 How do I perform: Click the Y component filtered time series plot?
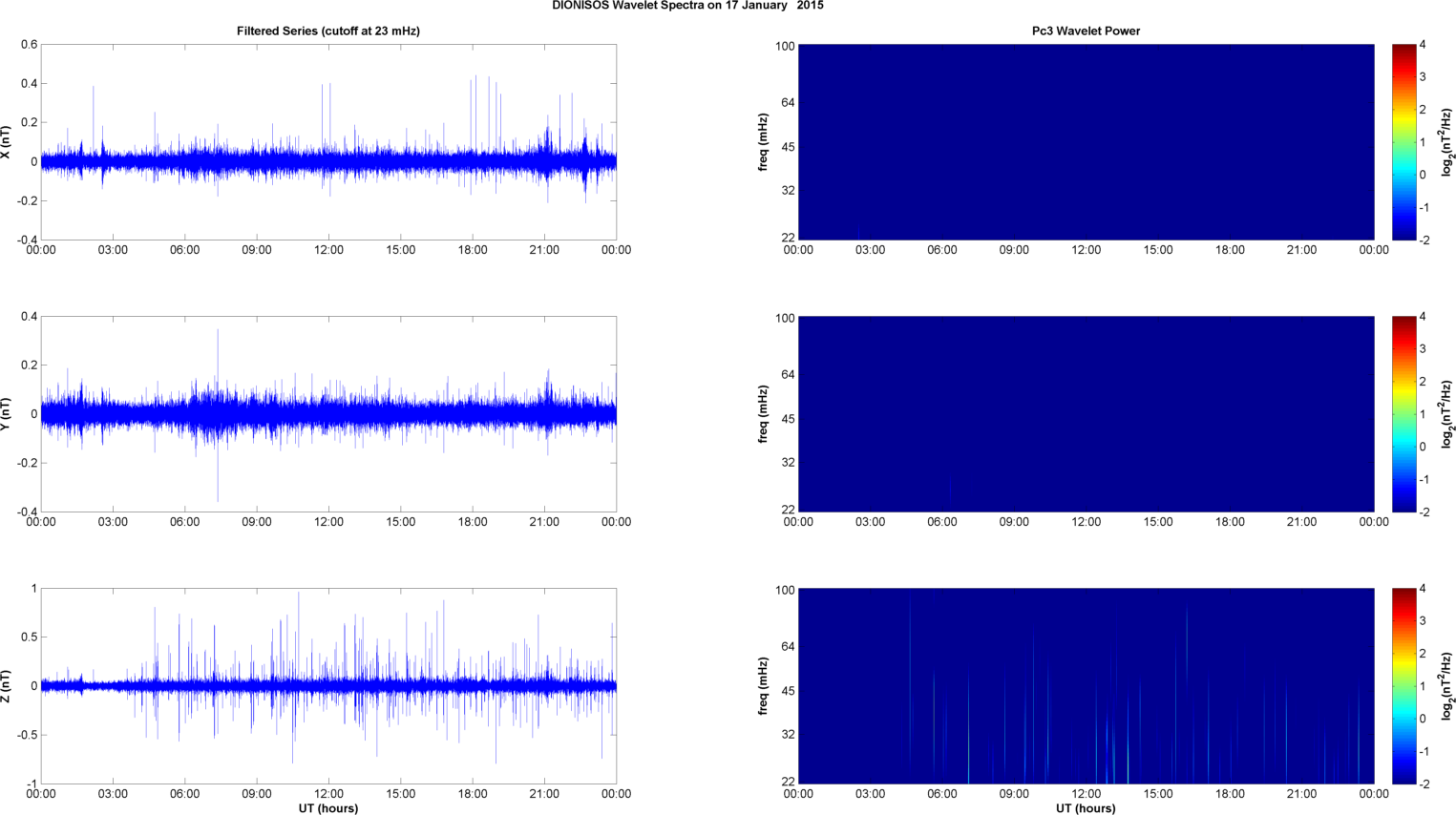[x=328, y=414]
